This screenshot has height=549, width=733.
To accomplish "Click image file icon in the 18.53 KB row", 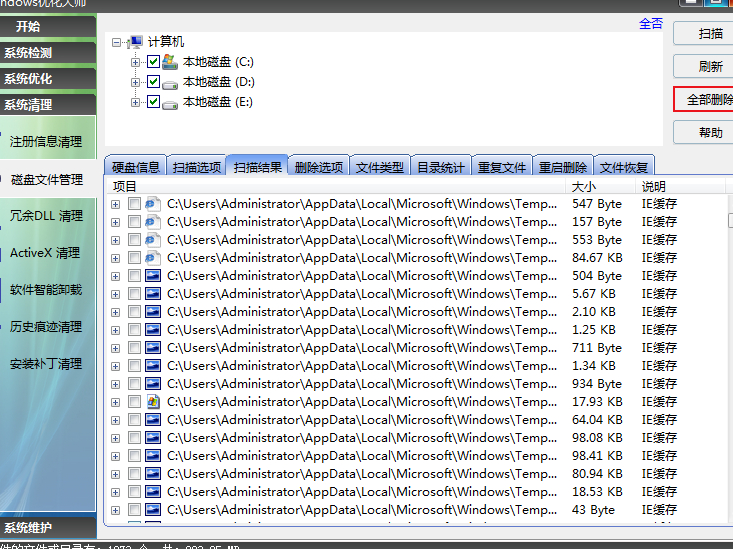I will (153, 492).
